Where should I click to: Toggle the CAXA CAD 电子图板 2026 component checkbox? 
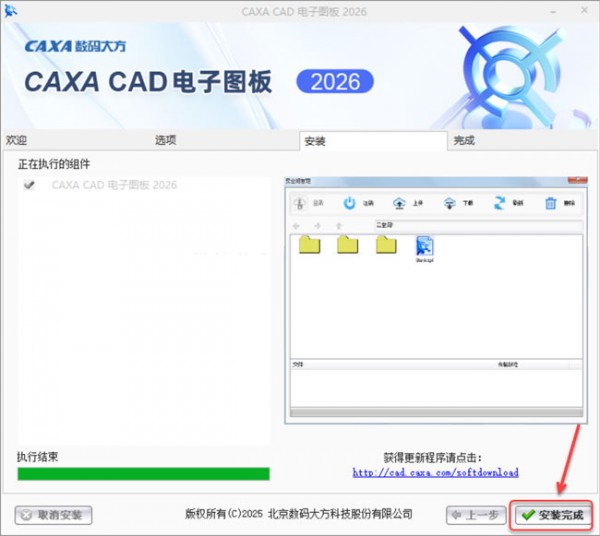coord(29,185)
